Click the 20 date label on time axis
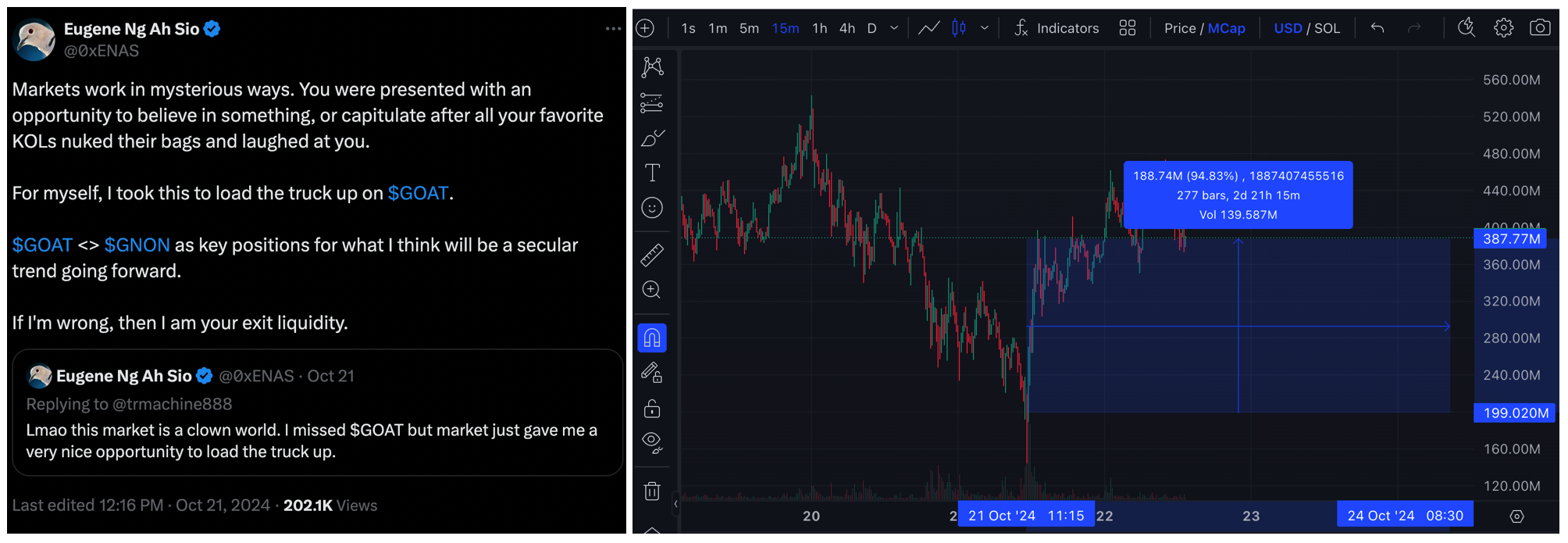The image size is (1568, 543). 811,516
